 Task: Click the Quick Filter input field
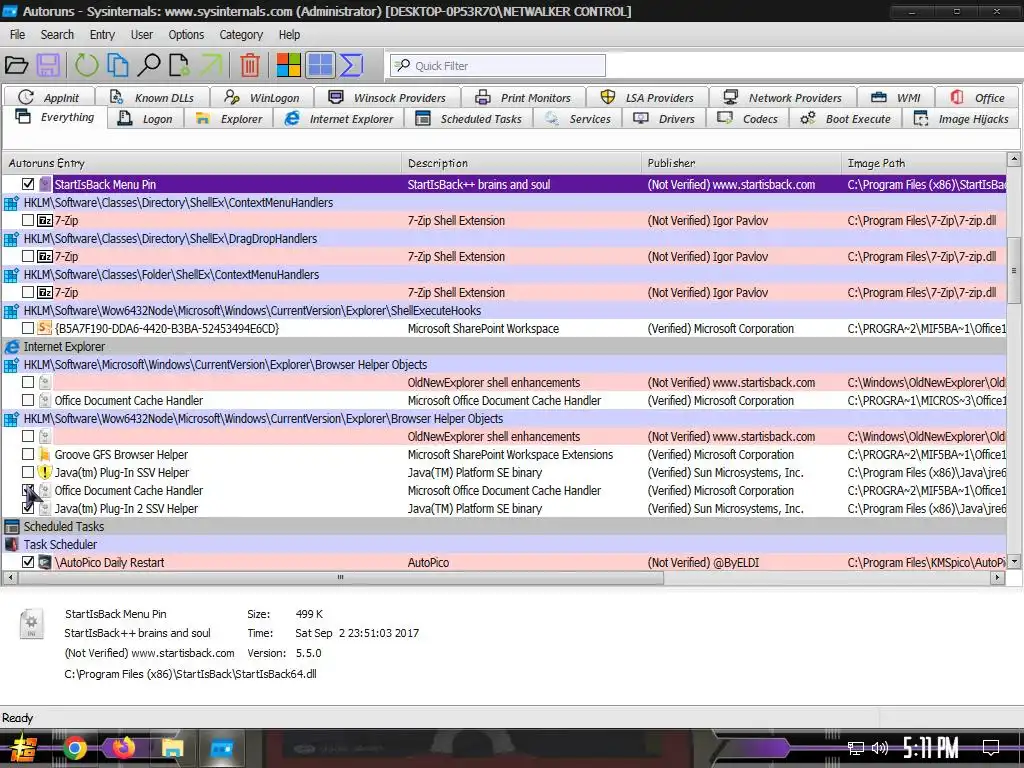[498, 65]
